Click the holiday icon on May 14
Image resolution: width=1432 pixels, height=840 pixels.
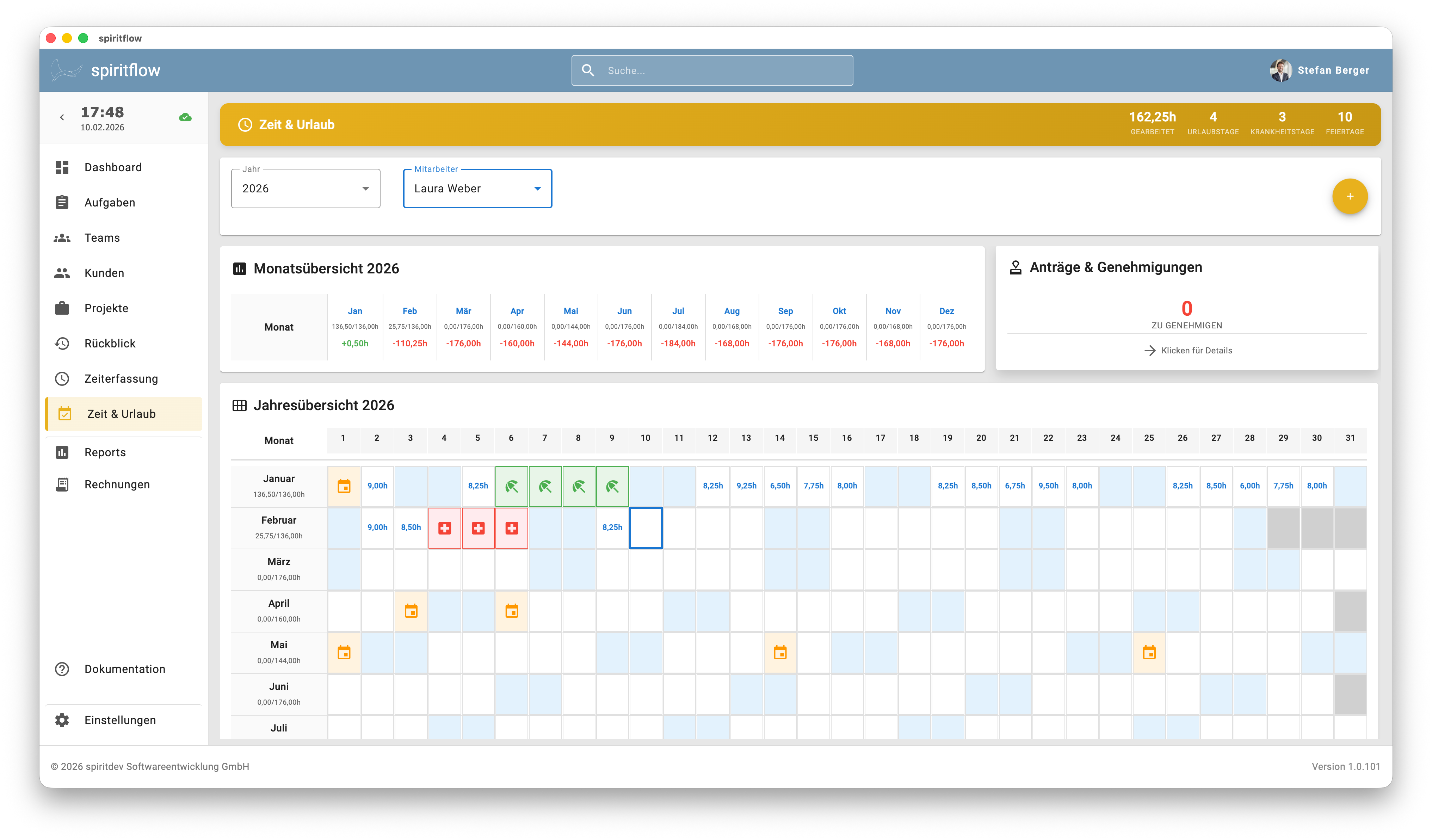pyautogui.click(x=780, y=653)
